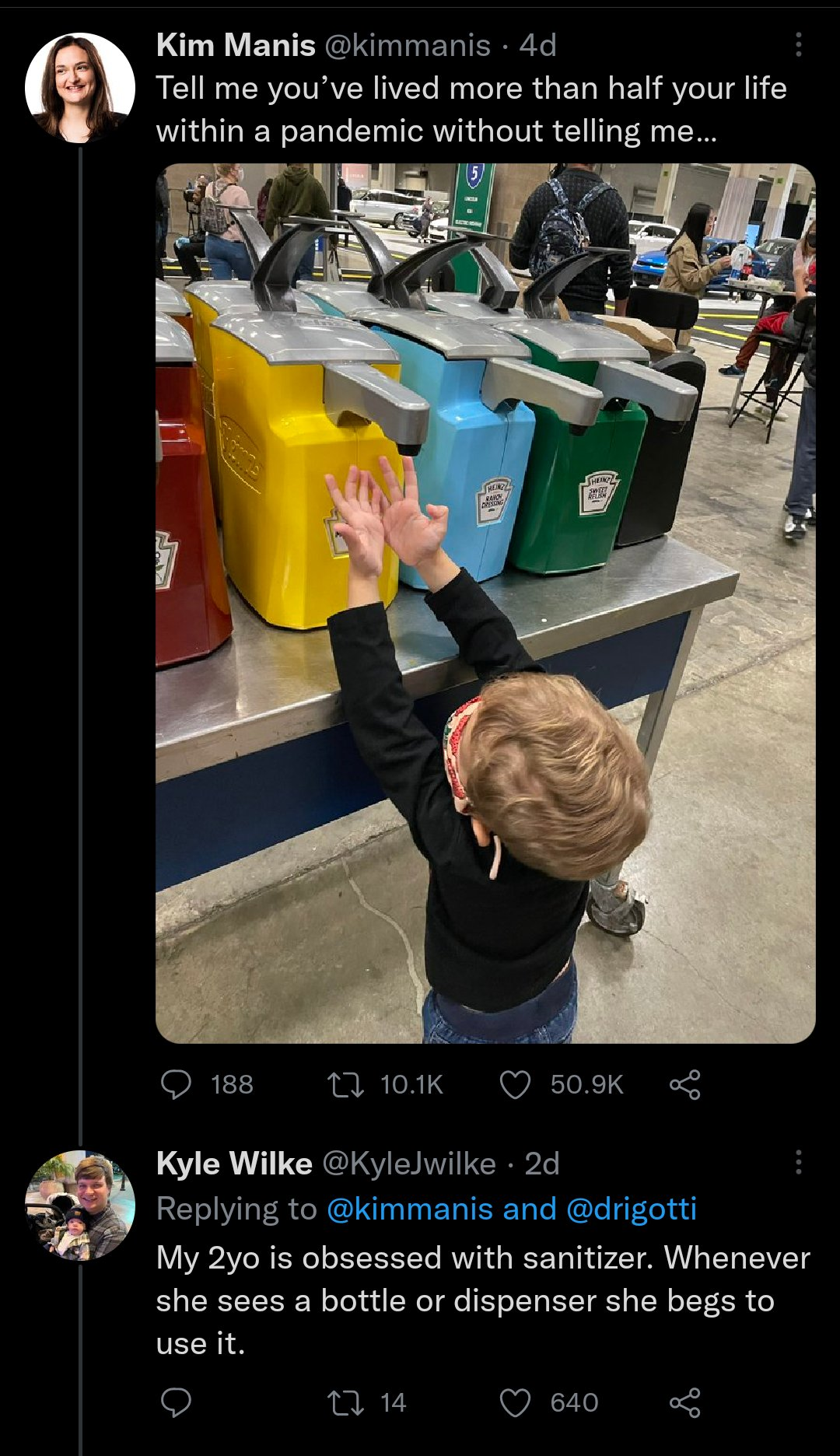The width and height of the screenshot is (840, 1456).
Task: Visit Kyle Wilke's profile via name
Action: pyautogui.click(x=234, y=1164)
